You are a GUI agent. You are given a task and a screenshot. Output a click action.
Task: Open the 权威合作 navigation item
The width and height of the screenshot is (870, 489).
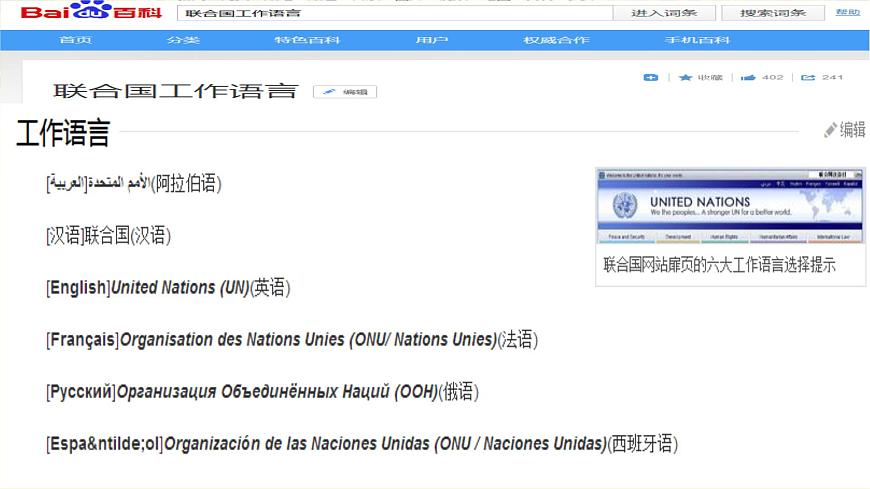tap(556, 40)
